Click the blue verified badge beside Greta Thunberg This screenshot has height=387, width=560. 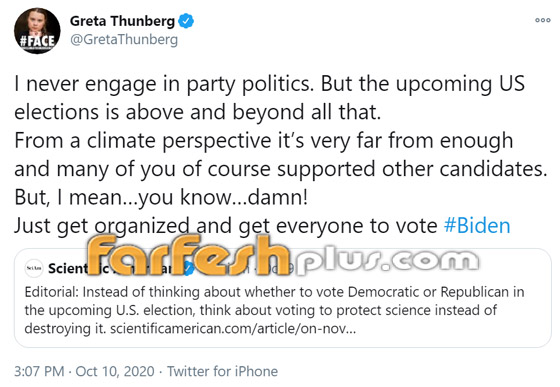(186, 21)
